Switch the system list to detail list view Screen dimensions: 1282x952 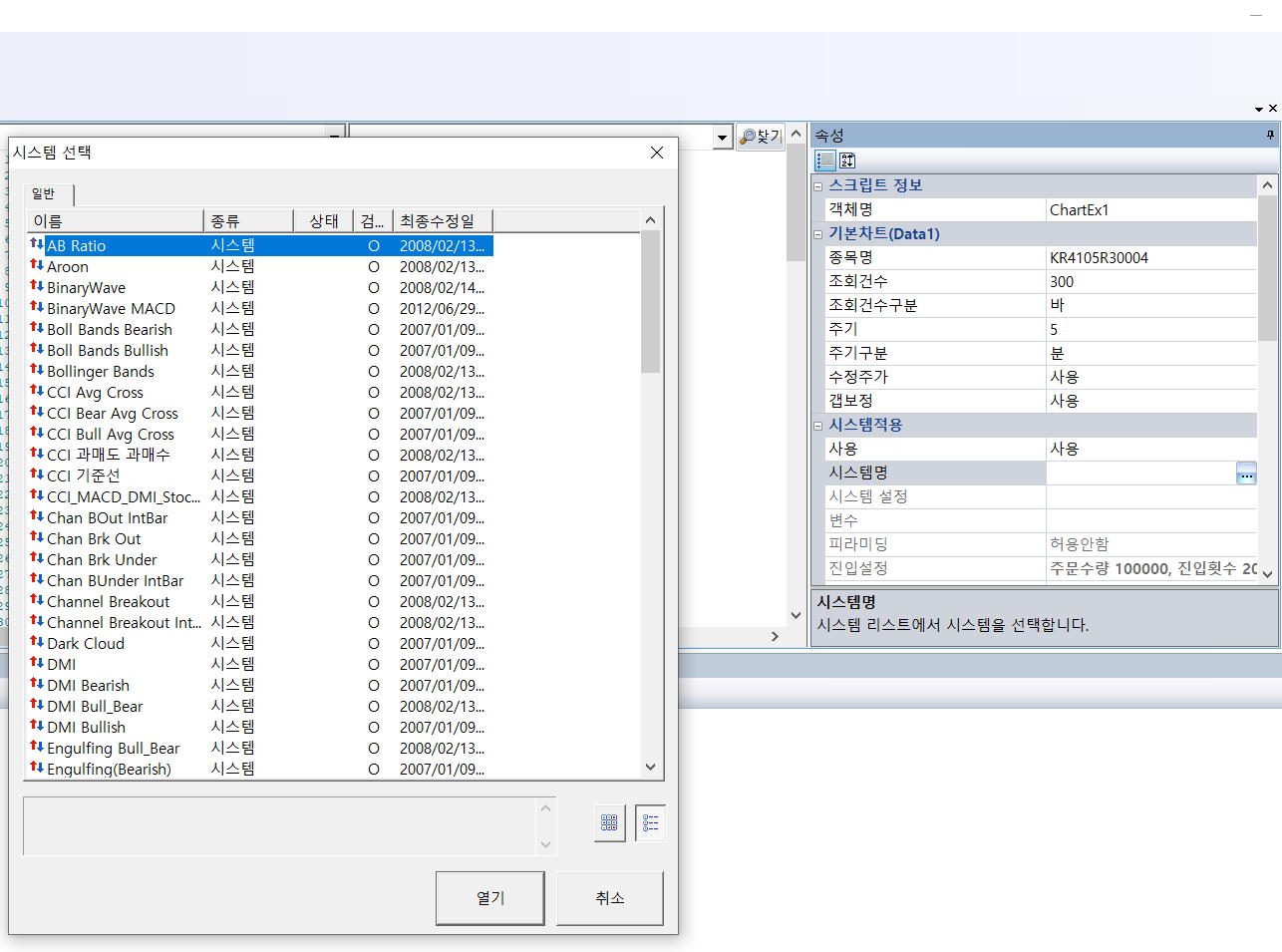pyautogui.click(x=650, y=822)
